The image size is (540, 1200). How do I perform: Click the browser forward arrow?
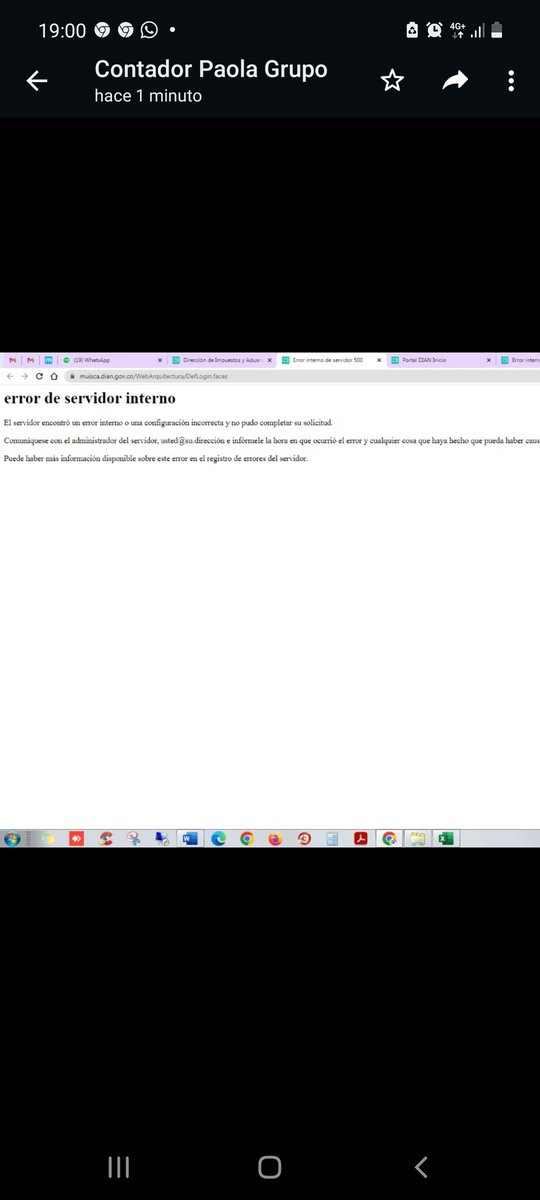coord(24,376)
